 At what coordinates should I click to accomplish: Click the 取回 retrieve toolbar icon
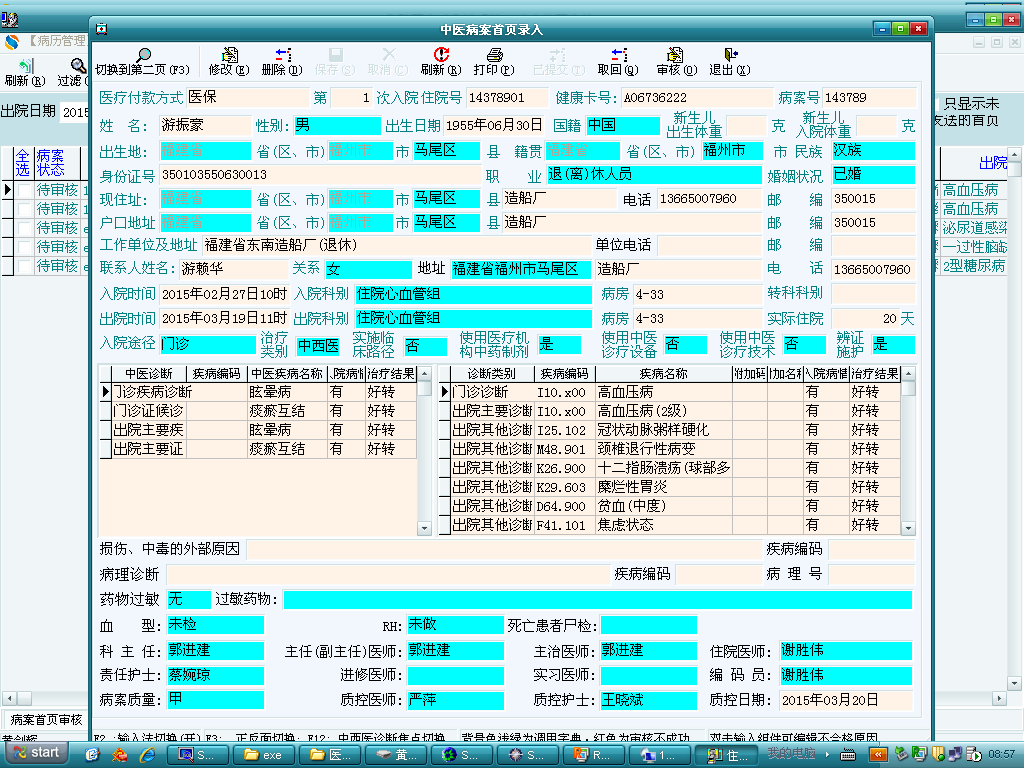click(618, 54)
